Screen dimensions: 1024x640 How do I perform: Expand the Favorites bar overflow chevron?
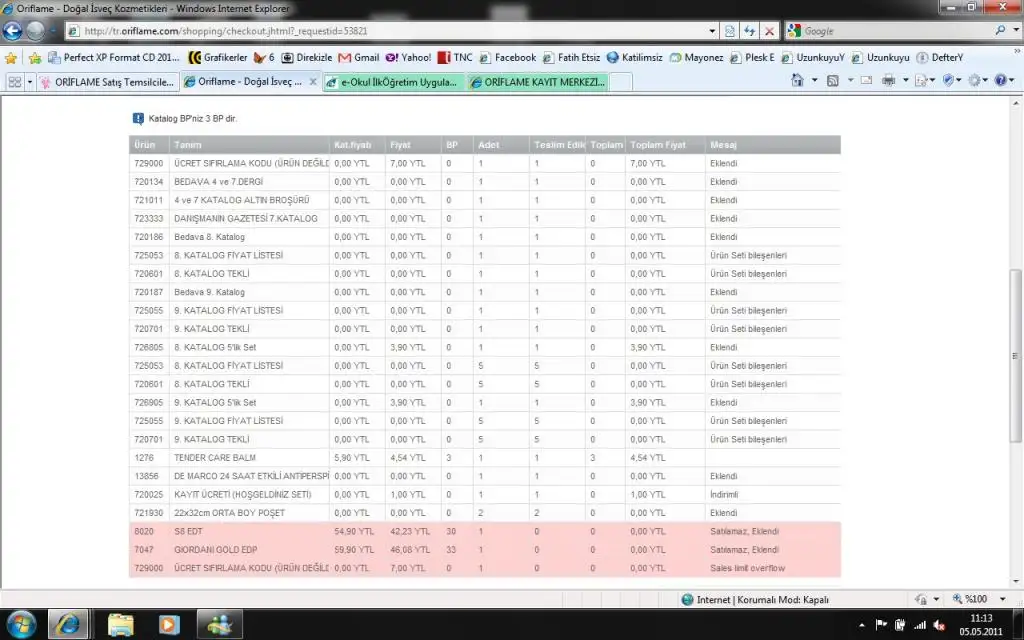(x=1017, y=52)
